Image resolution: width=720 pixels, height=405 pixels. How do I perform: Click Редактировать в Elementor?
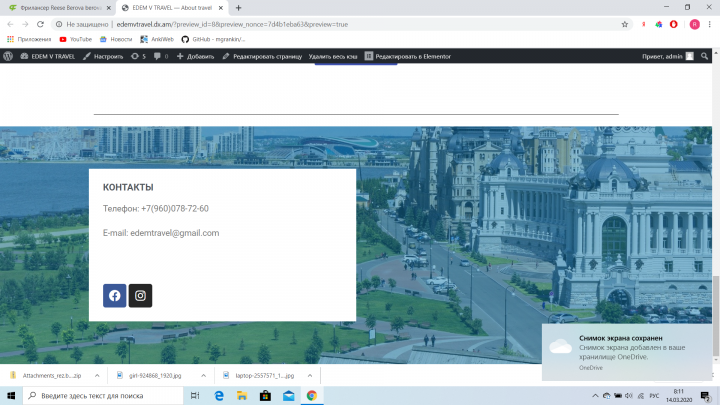[x=408, y=56]
